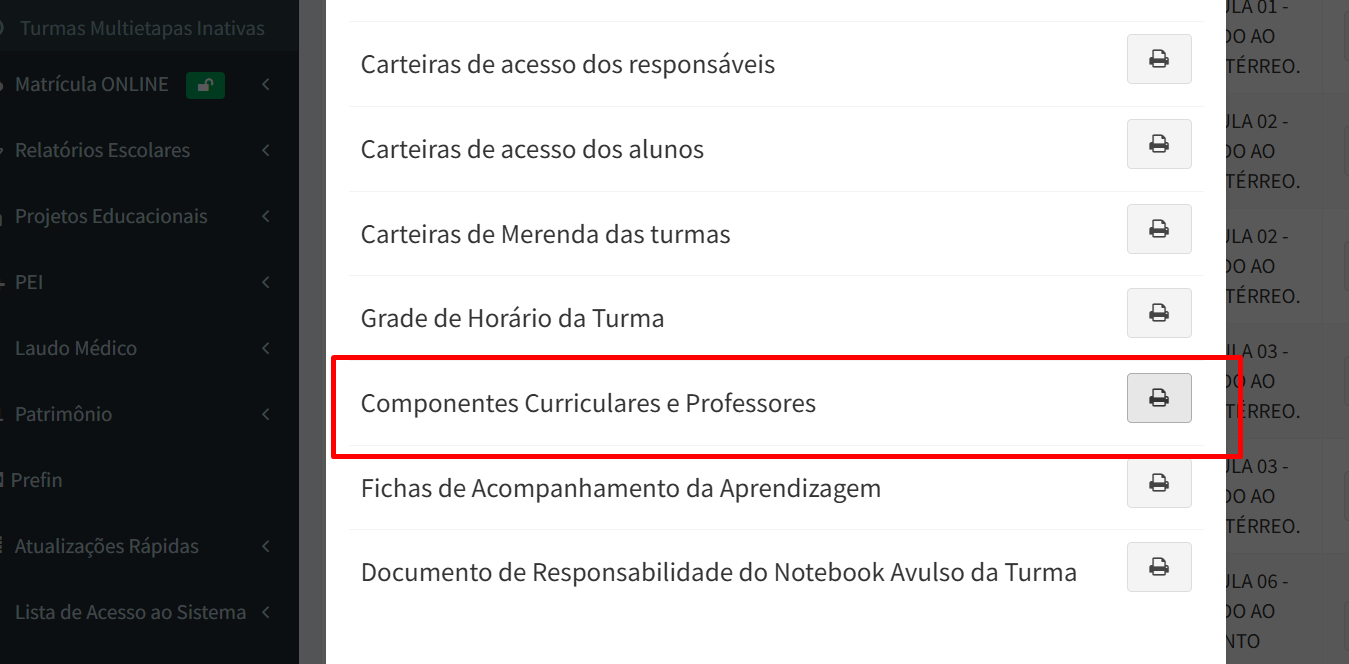This screenshot has height=664, width=1349.
Task: Open Atualizações Rápidas sidebar menu
Action: (x=106, y=547)
